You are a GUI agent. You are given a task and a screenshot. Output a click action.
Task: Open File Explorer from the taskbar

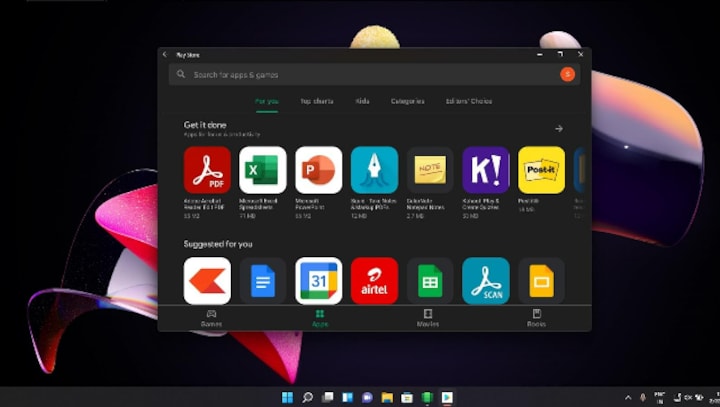point(387,397)
